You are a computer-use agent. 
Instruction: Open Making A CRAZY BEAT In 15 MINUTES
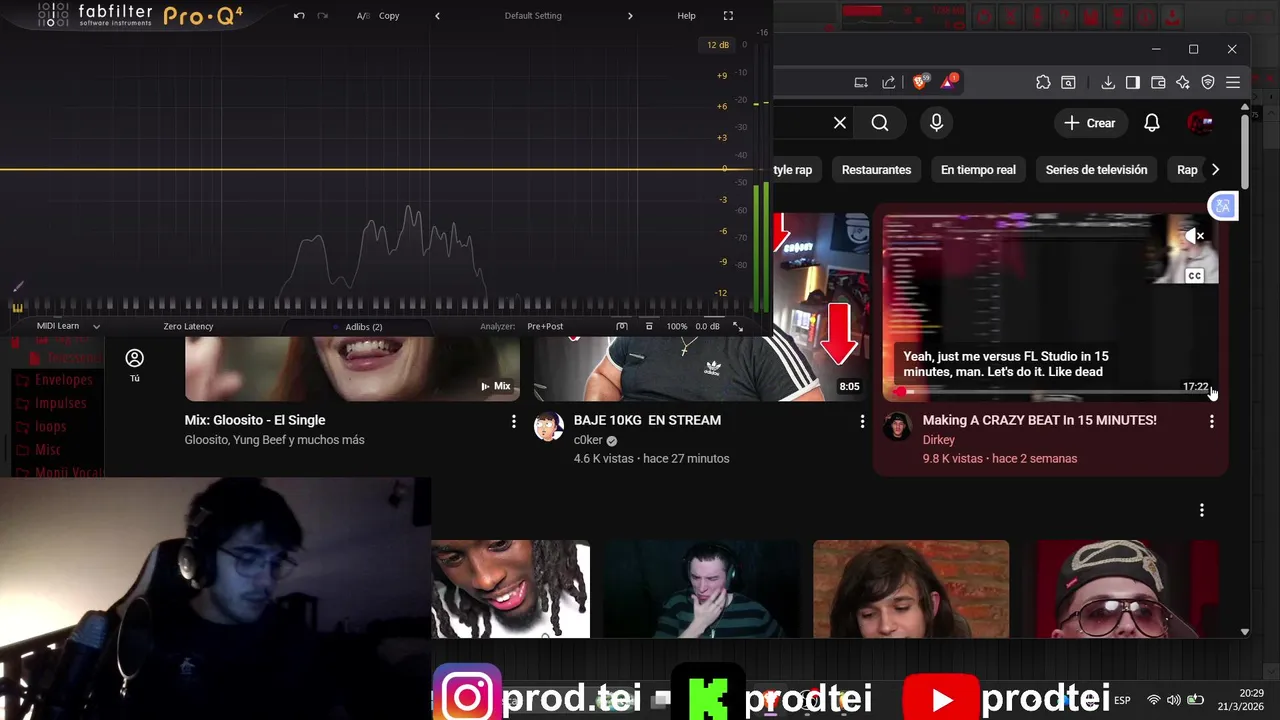tap(1039, 420)
